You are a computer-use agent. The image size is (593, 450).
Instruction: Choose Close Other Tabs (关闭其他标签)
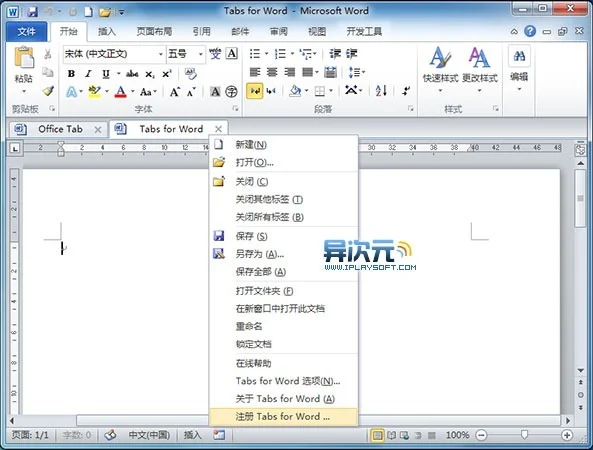[284, 199]
